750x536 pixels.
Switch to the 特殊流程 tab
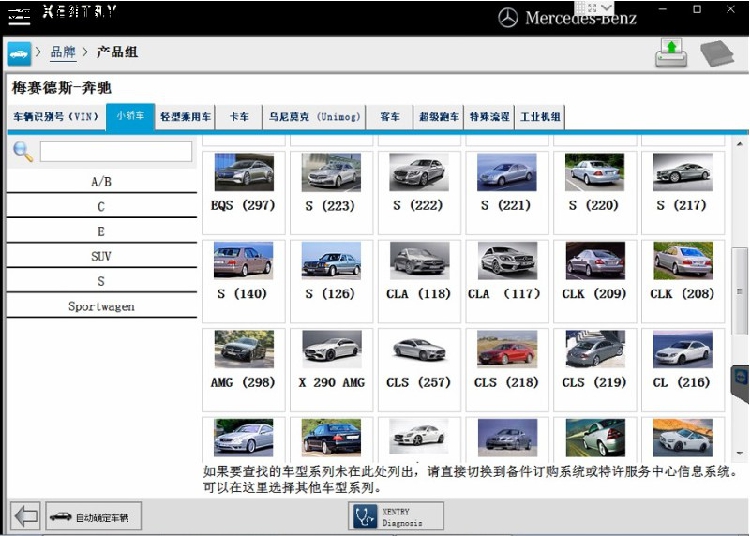489,117
